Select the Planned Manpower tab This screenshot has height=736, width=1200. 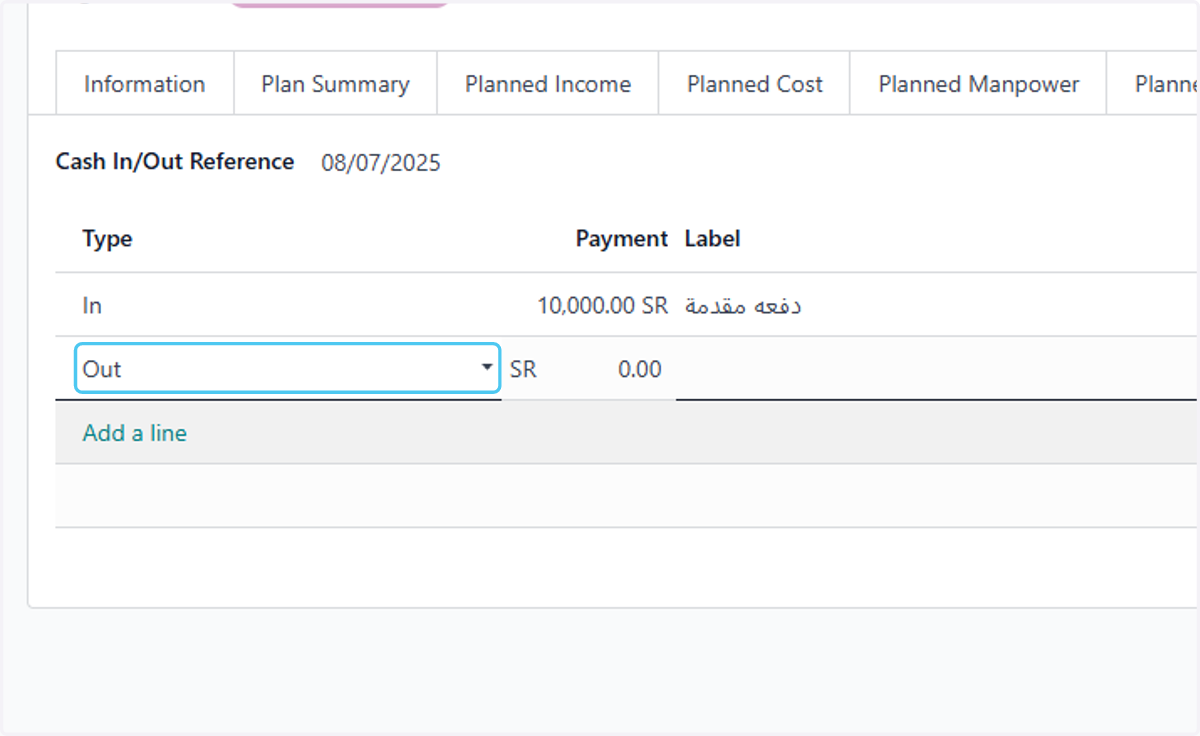click(978, 84)
